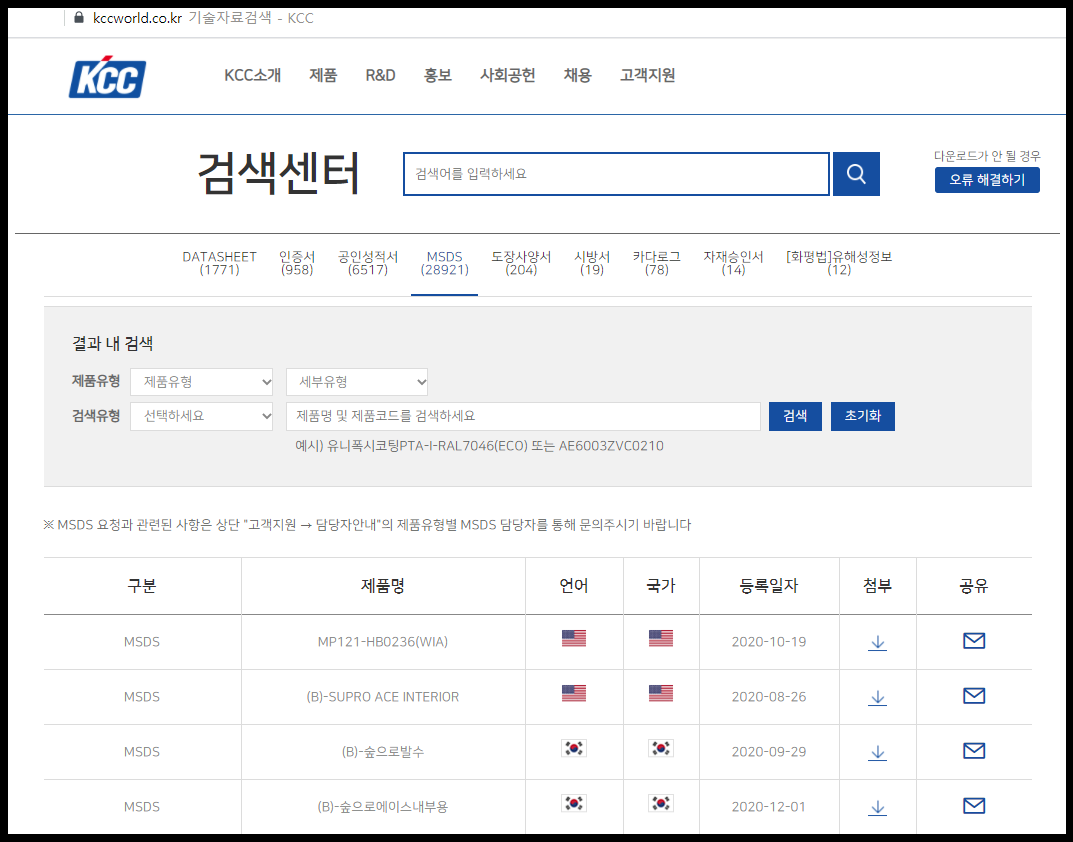1073x842 pixels.
Task: Open the 제품 menu
Action: [323, 75]
